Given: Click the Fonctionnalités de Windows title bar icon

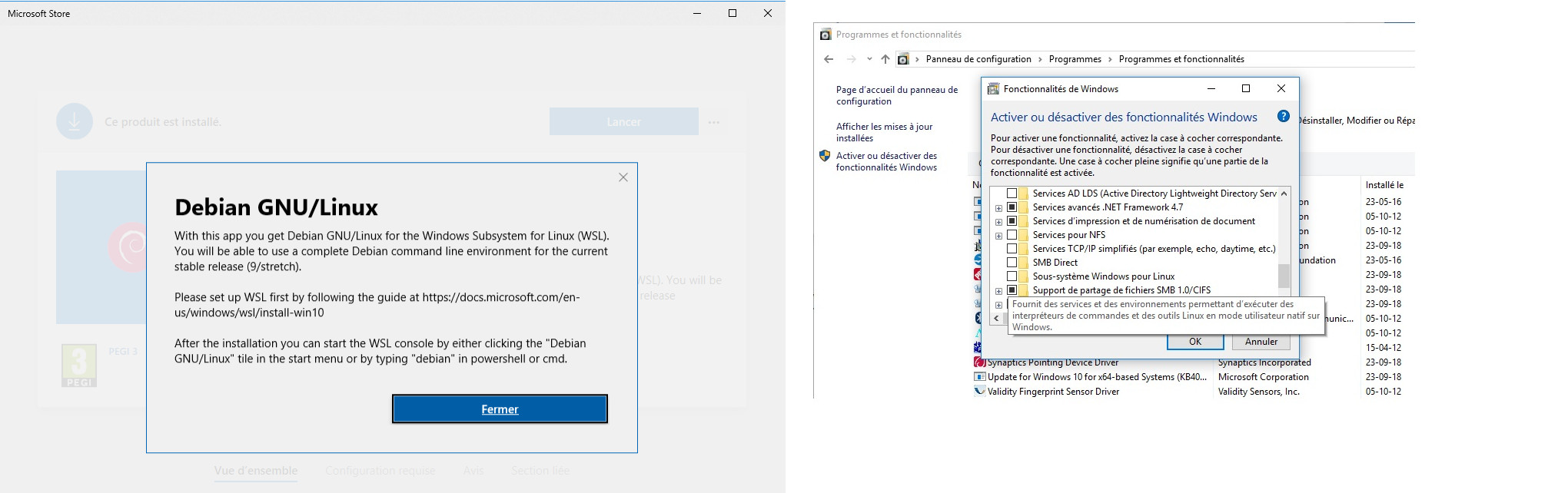Looking at the screenshot, I should coord(993,89).
